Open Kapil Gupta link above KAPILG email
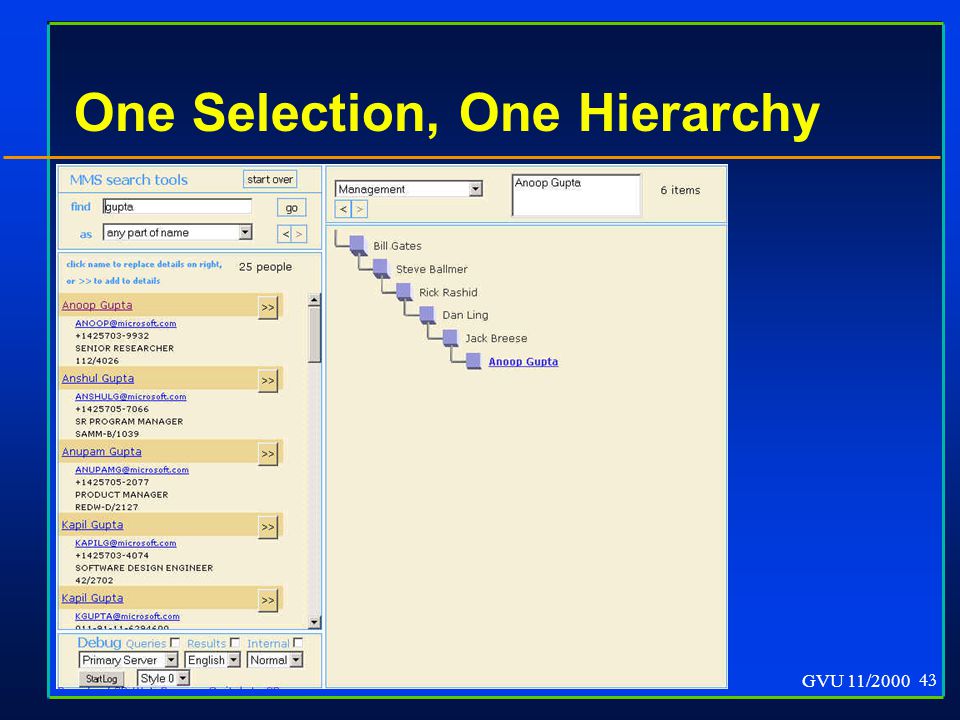Image resolution: width=960 pixels, height=720 pixels. pos(92,525)
